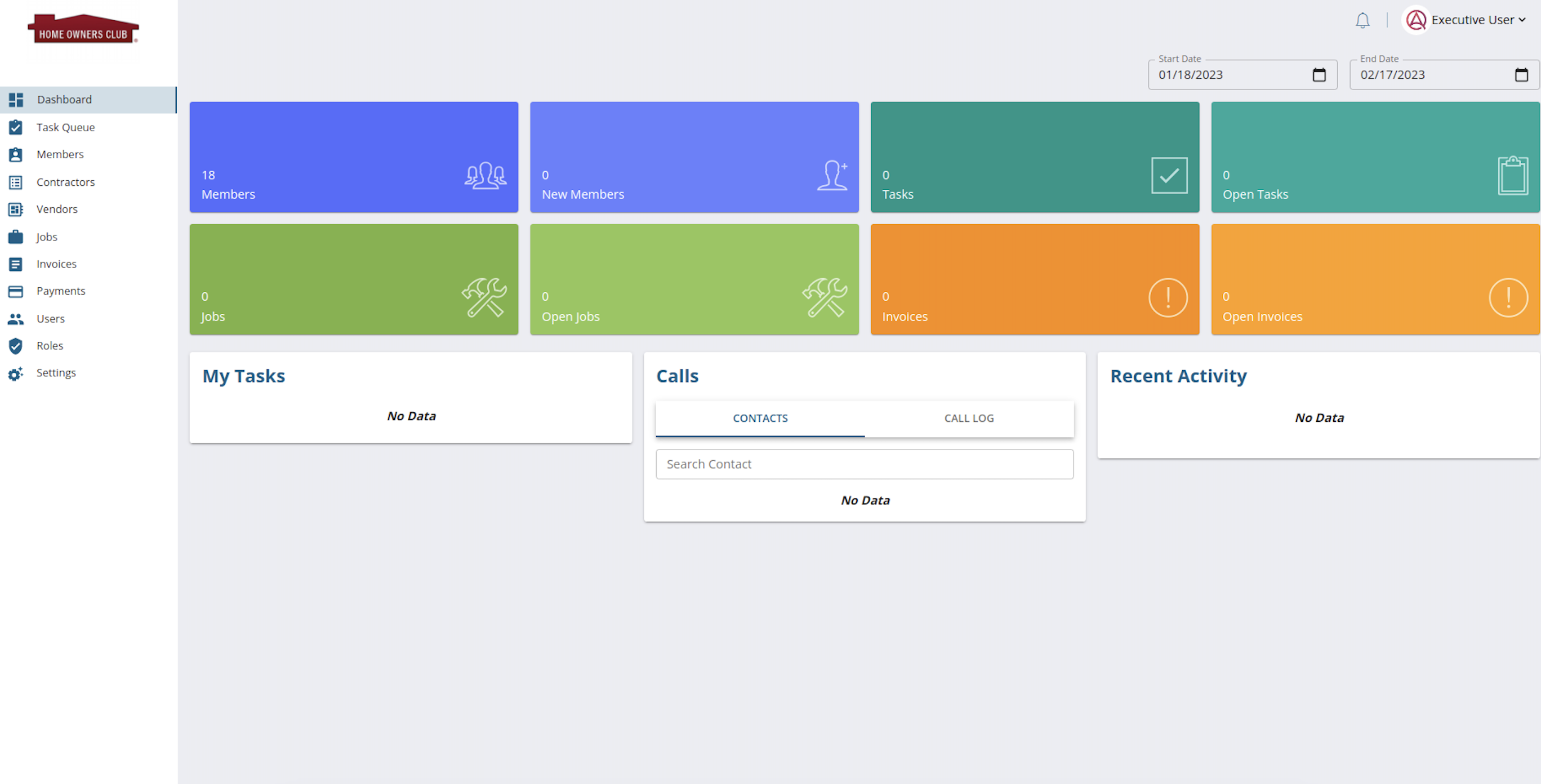Image resolution: width=1541 pixels, height=784 pixels.
Task: Open the End Date calendar picker icon
Action: [x=1521, y=75]
